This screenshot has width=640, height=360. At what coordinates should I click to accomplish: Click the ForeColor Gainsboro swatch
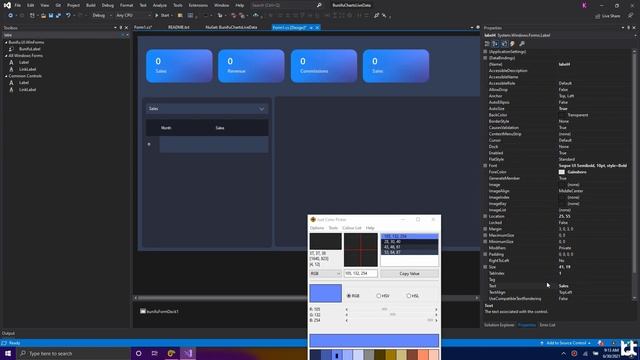[562, 172]
